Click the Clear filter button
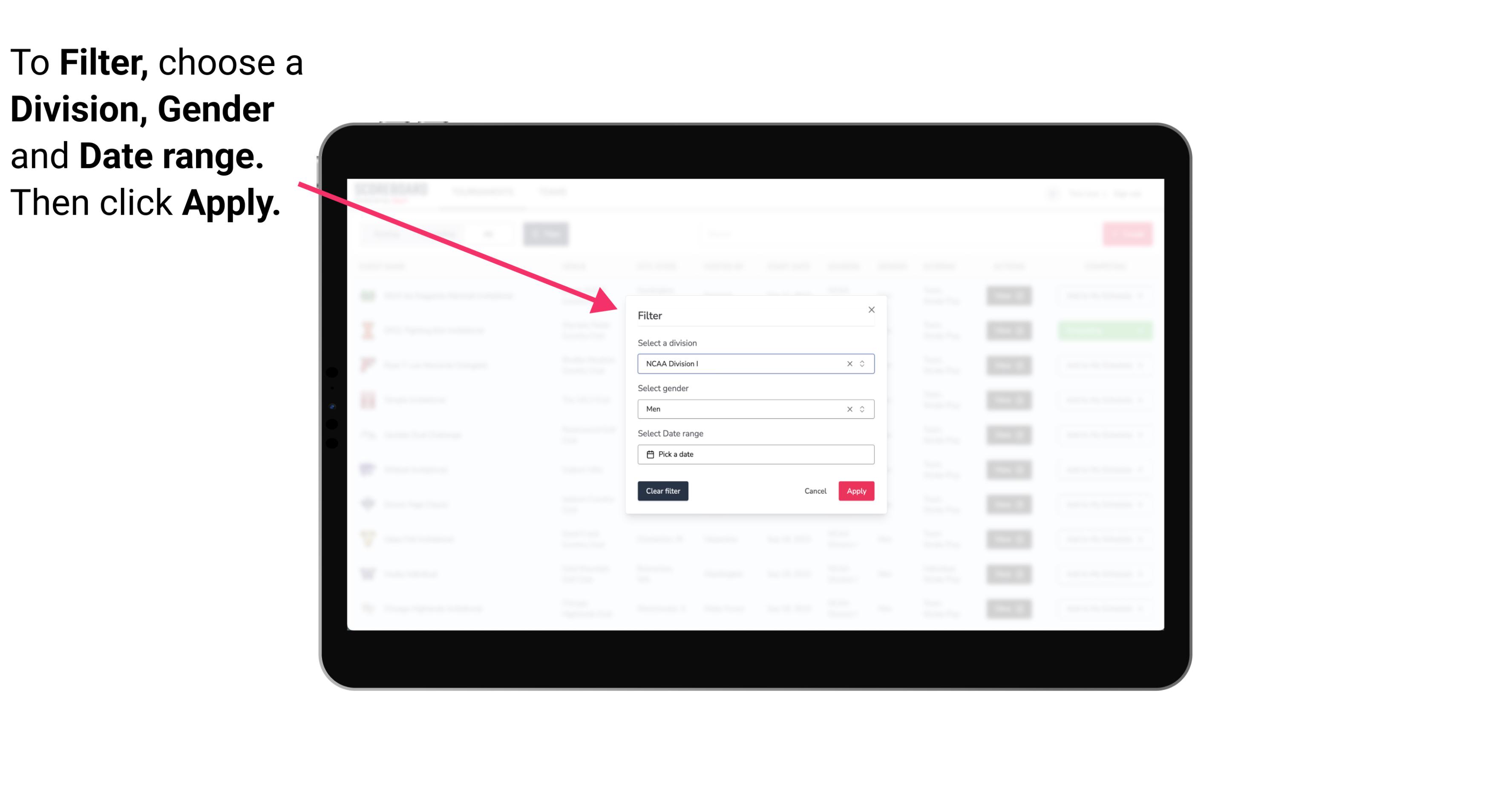 point(662,491)
